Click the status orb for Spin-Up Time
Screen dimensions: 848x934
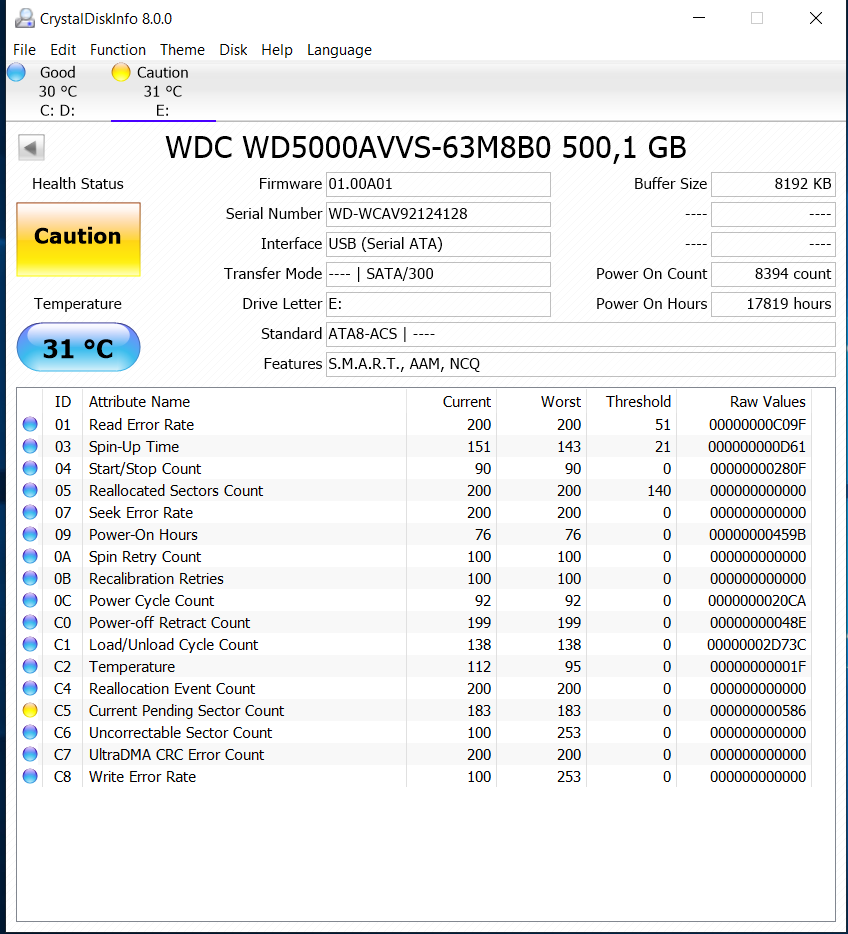[30, 446]
